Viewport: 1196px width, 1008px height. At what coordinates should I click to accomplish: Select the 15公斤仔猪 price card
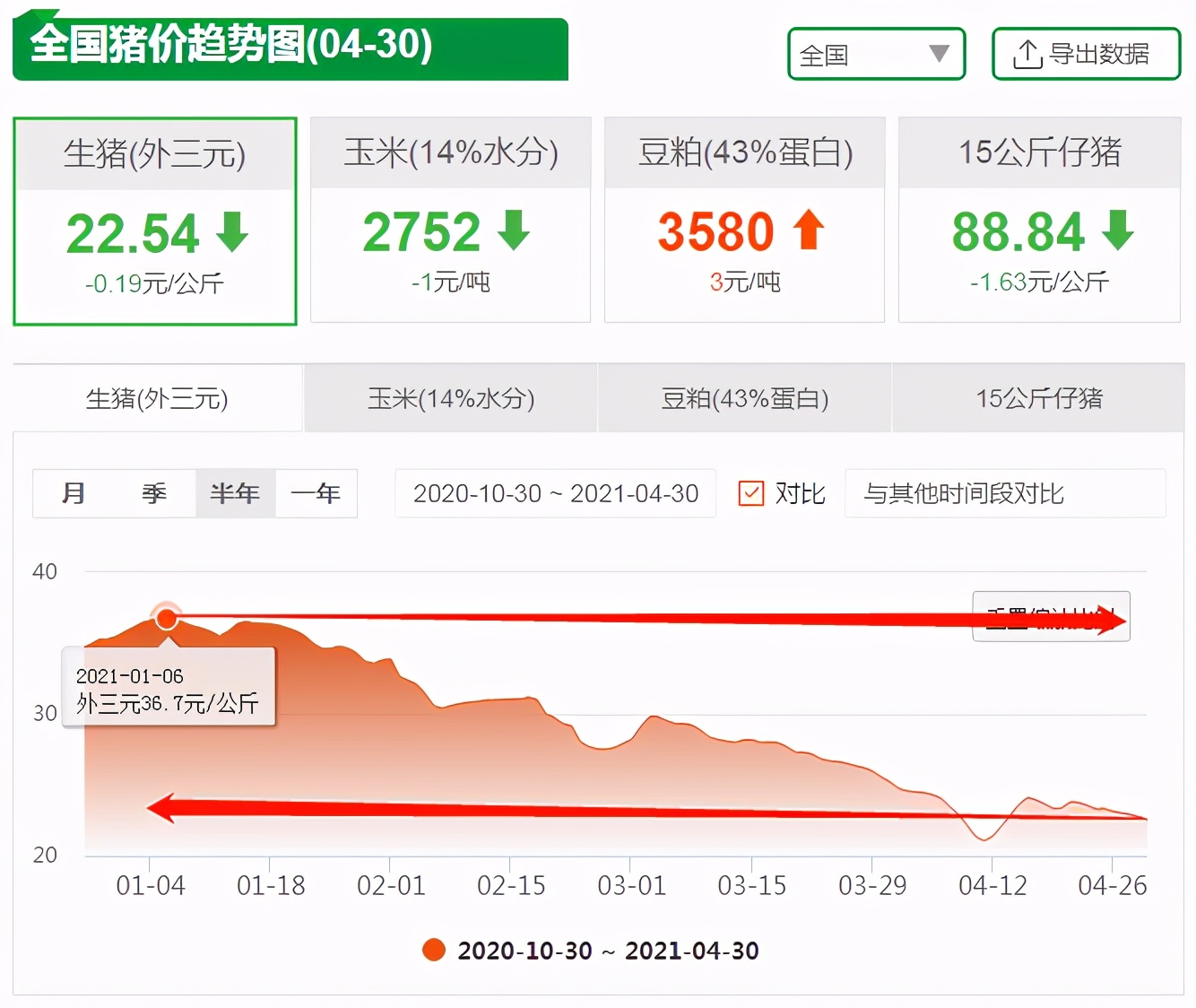(1038, 219)
